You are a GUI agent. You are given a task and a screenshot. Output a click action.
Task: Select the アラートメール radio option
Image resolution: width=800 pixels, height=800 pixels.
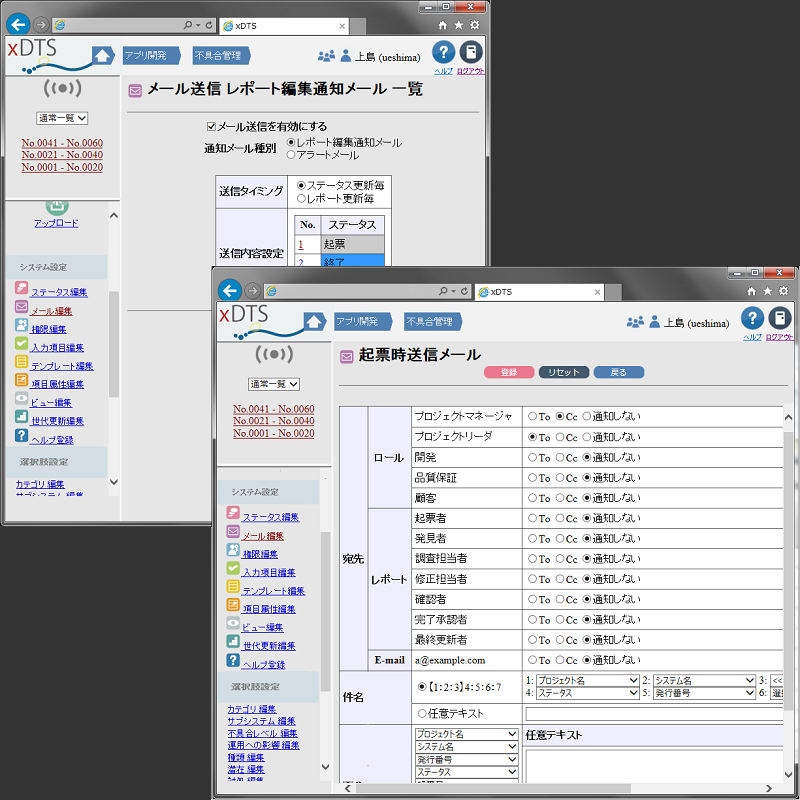[x=291, y=155]
